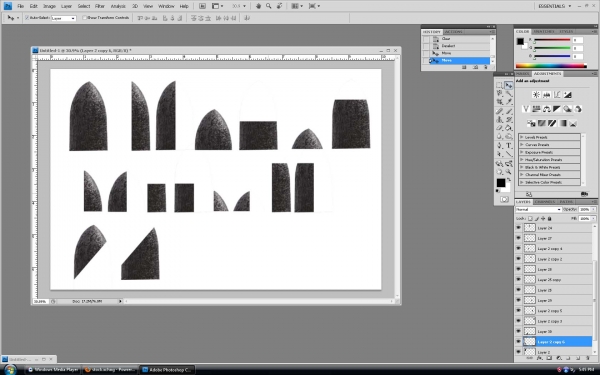Click the Hand tool in application bar
Screen dimensions: 600x375
click(x=258, y=6)
